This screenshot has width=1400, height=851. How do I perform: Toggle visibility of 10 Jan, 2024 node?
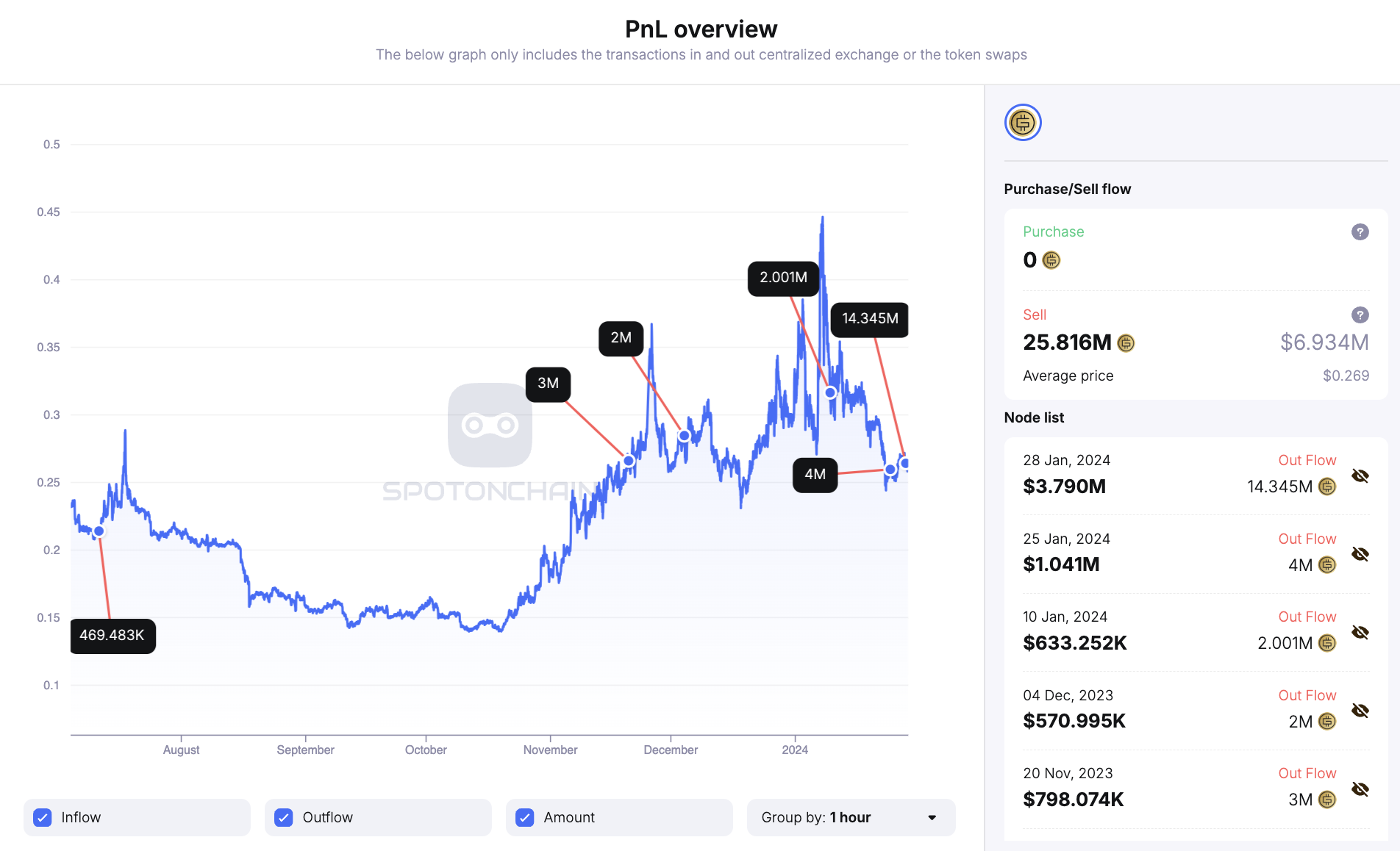click(1360, 632)
